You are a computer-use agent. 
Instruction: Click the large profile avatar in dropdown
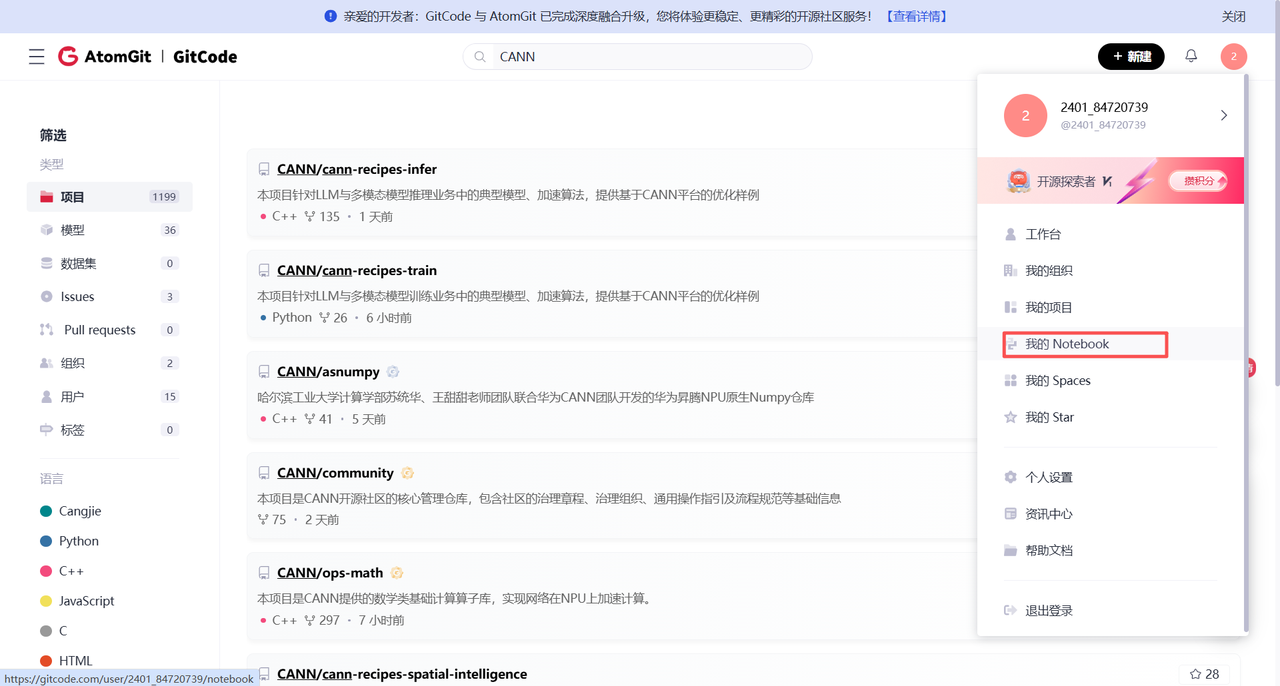coord(1025,116)
